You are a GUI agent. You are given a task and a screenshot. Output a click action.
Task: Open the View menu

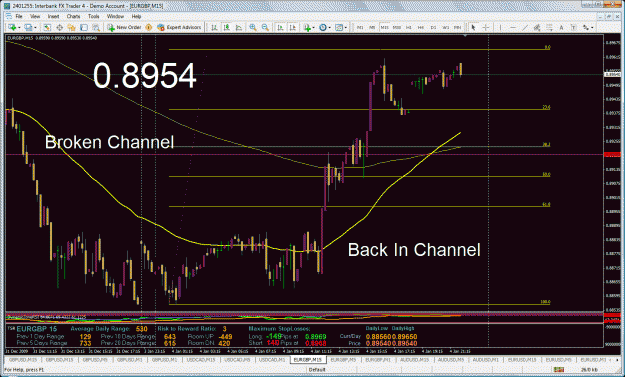coord(35,16)
